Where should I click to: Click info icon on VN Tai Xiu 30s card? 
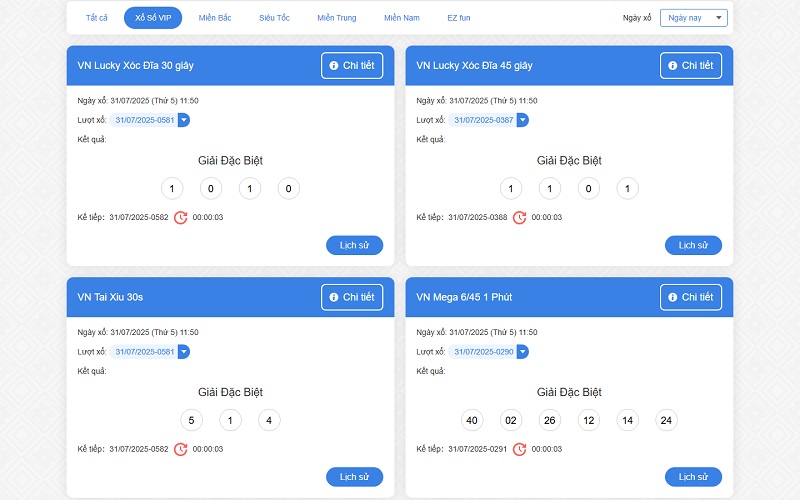coord(334,297)
